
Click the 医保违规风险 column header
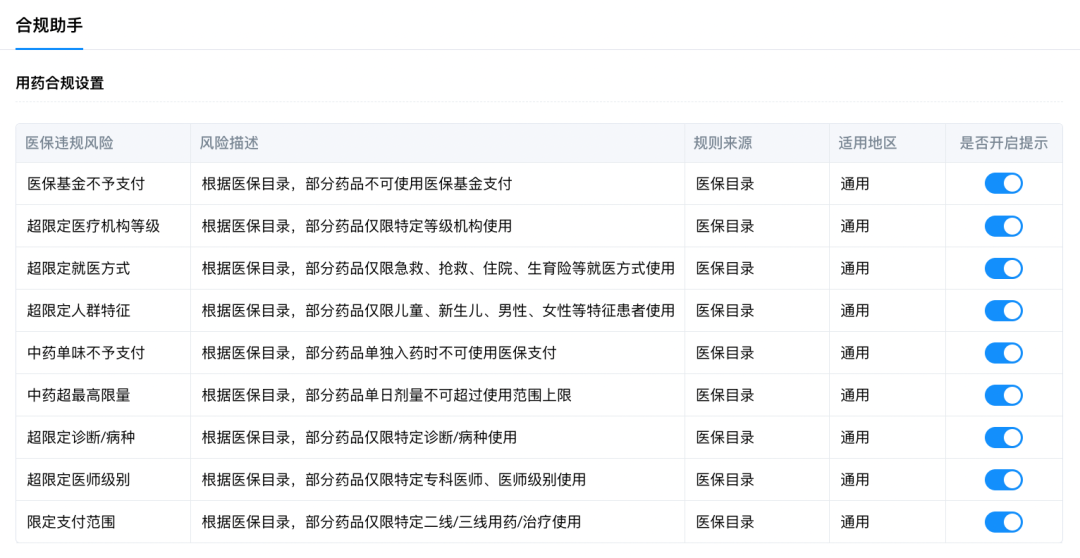pyautogui.click(x=70, y=143)
